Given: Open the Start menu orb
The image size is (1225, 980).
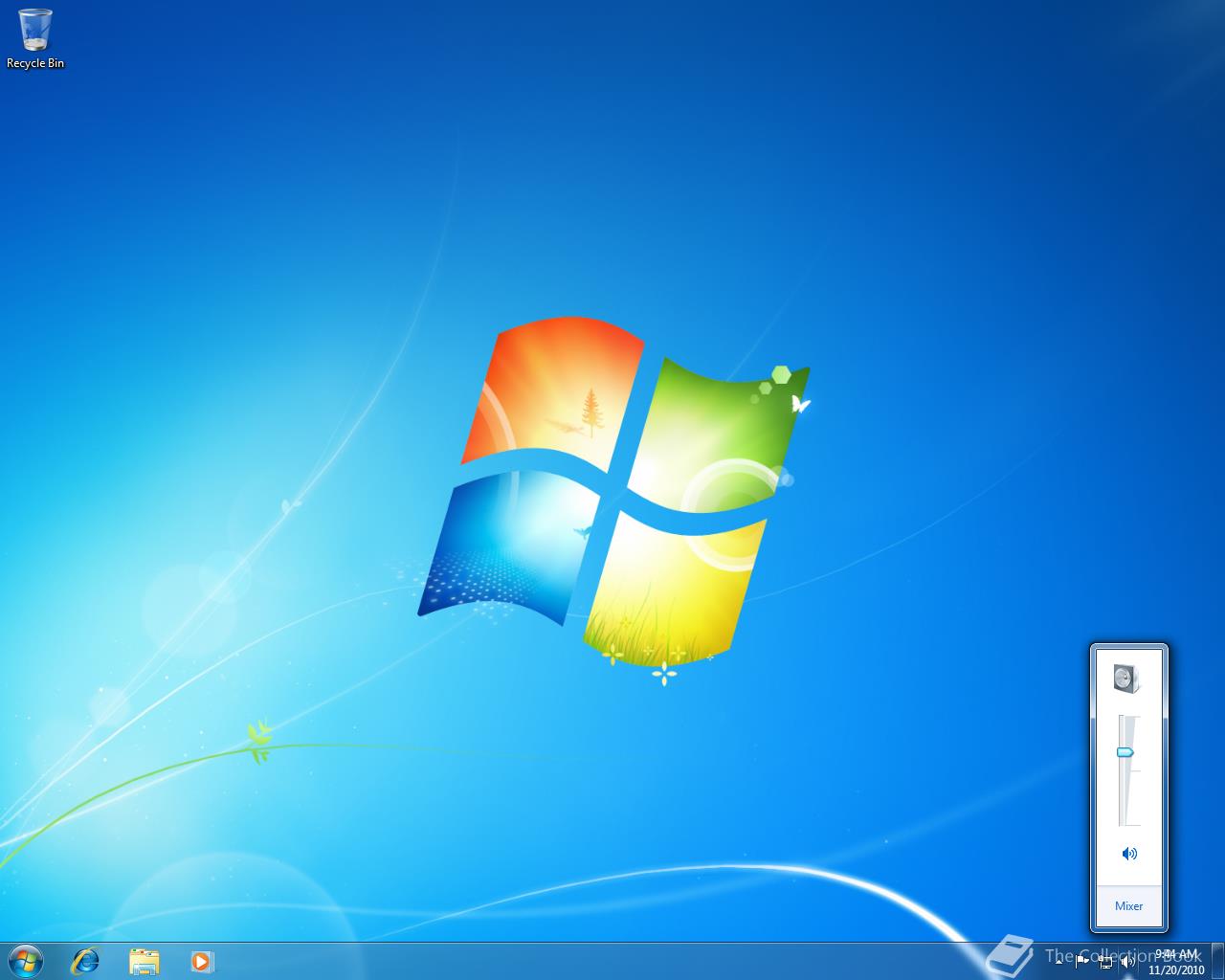Looking at the screenshot, I should click(x=26, y=961).
